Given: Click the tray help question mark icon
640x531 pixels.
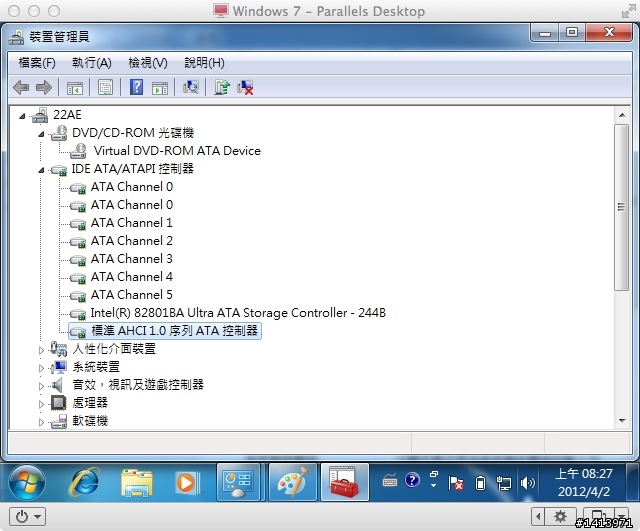Looking at the screenshot, I should tap(412, 480).
